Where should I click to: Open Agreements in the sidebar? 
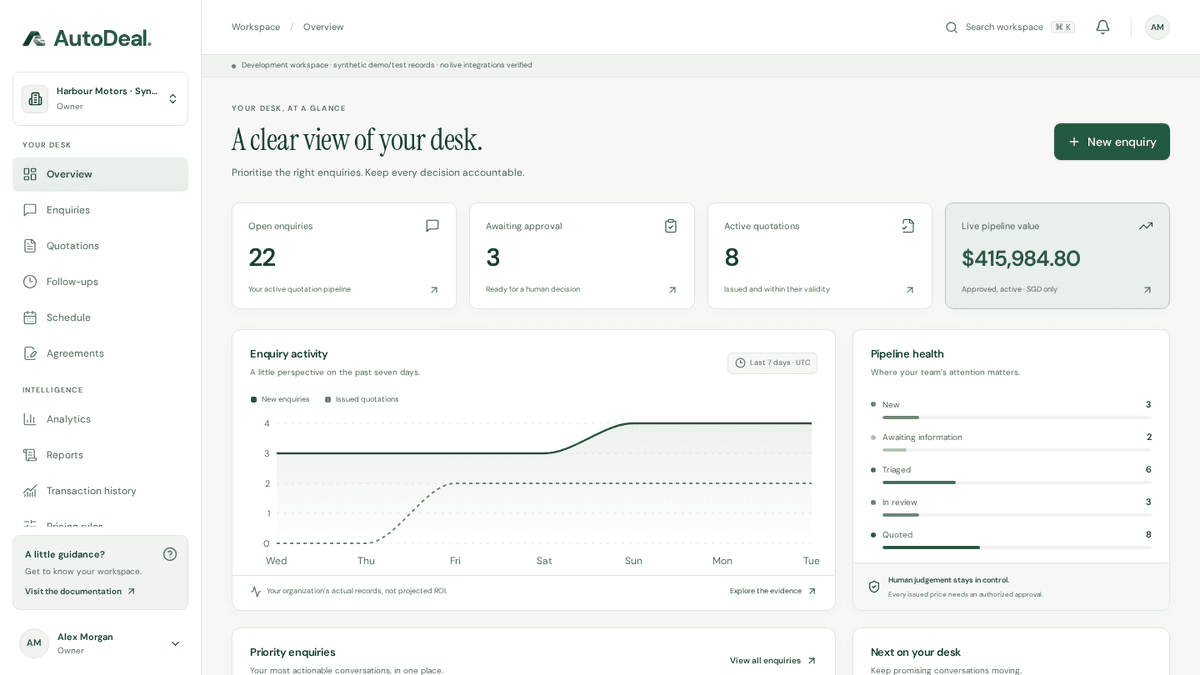coord(100,353)
